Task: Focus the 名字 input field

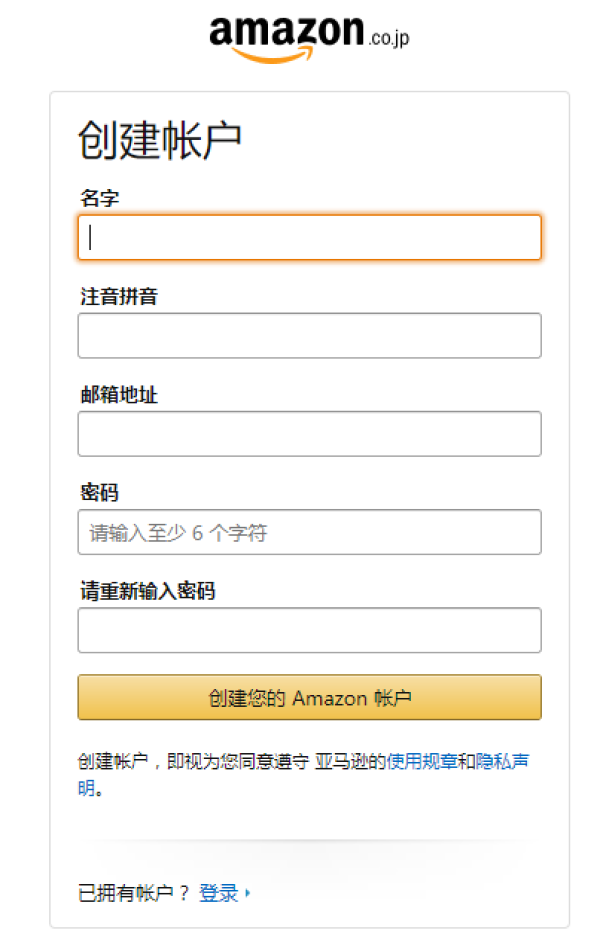Action: tap(309, 237)
